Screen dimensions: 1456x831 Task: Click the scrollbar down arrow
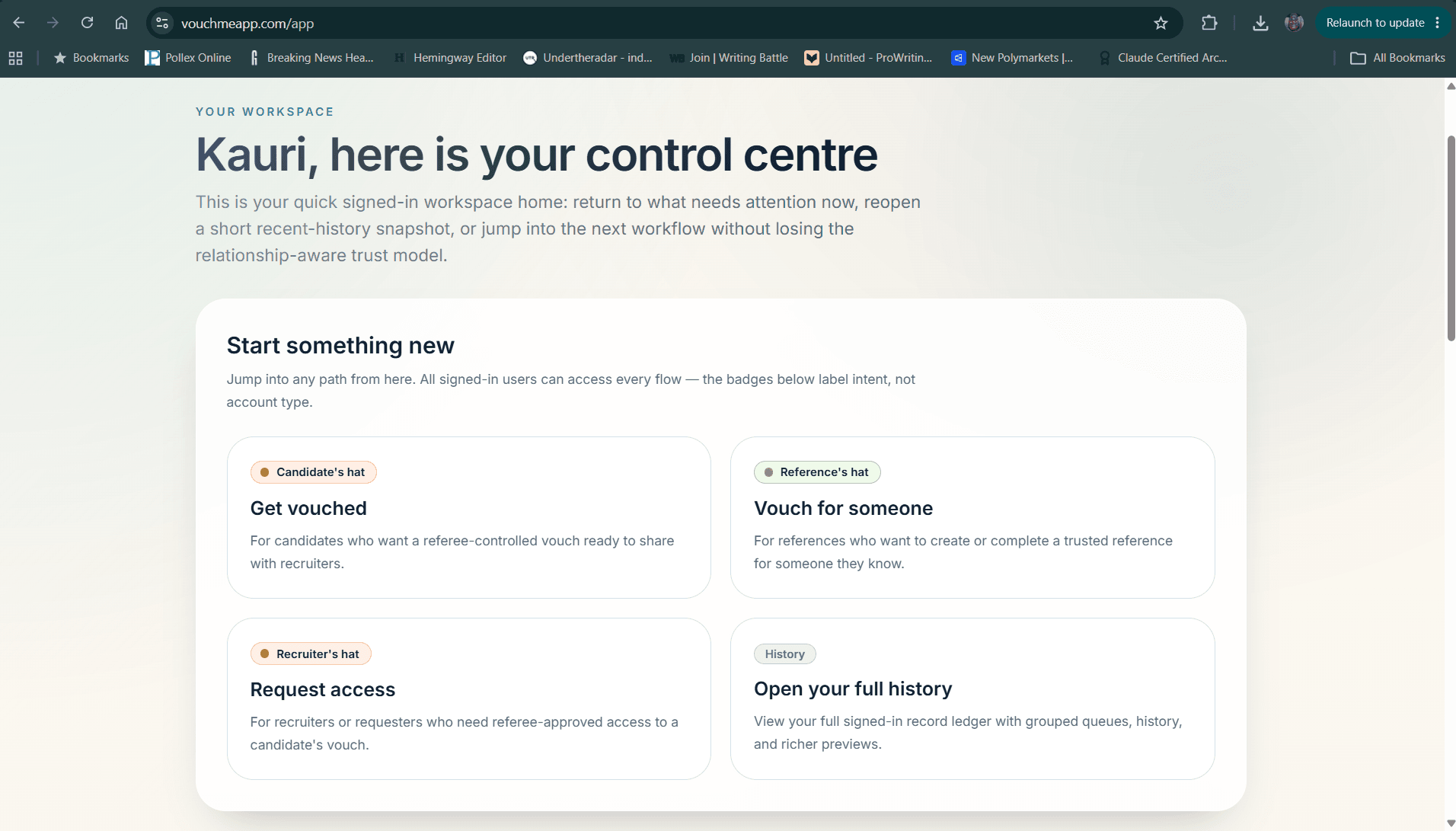coord(1451,823)
